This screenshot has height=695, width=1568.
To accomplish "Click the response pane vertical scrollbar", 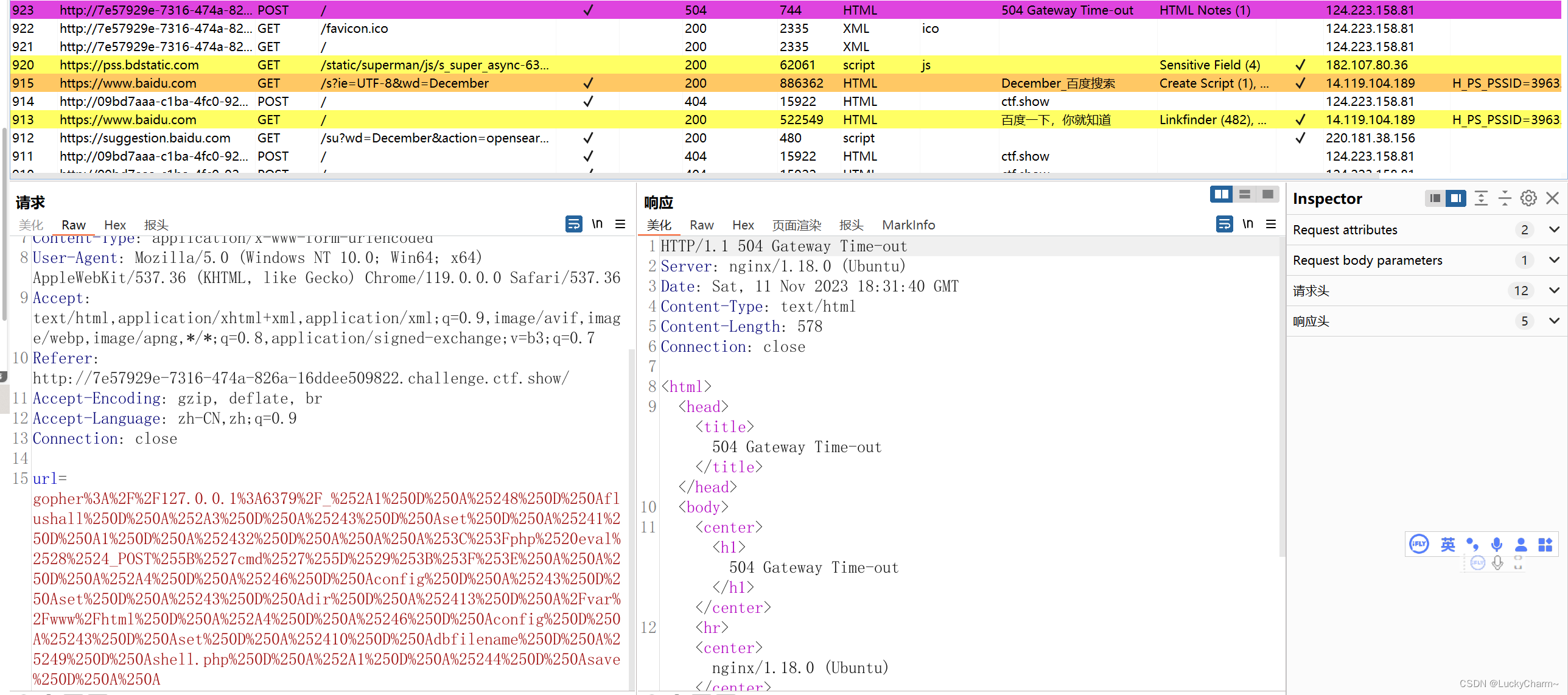I will click(x=1282, y=396).
